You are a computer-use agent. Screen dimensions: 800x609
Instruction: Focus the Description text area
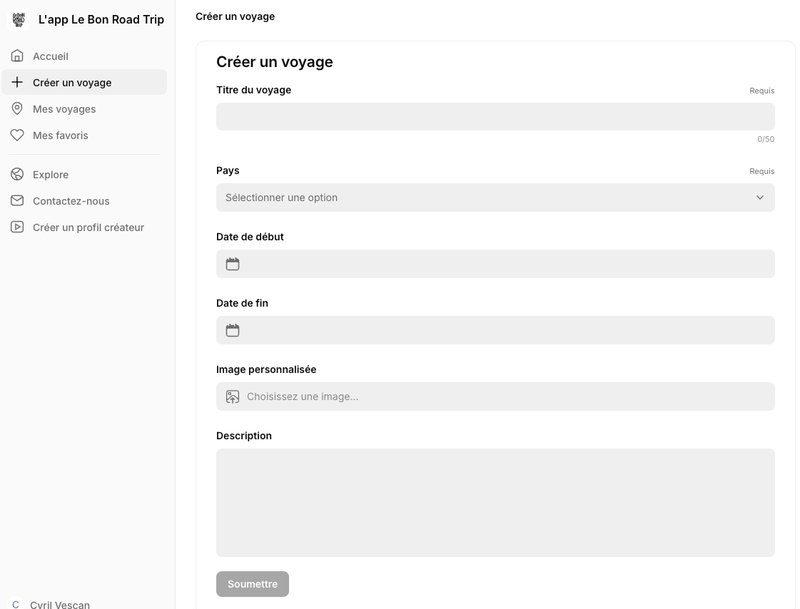[495, 502]
